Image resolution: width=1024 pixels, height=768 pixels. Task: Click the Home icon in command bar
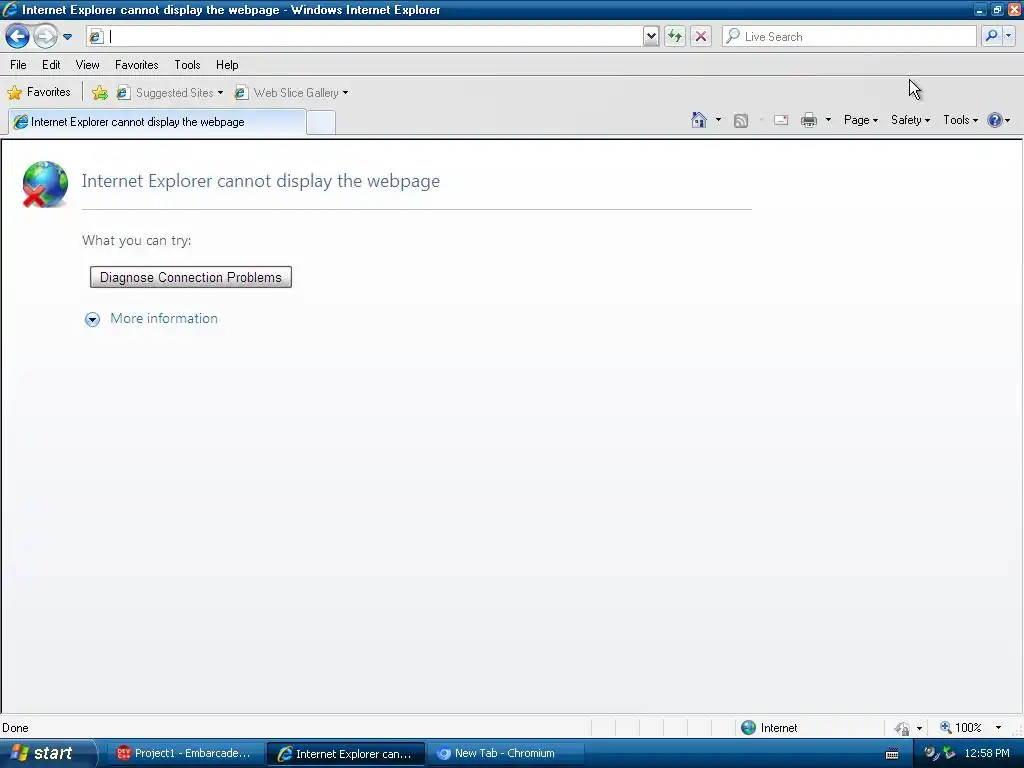(699, 120)
